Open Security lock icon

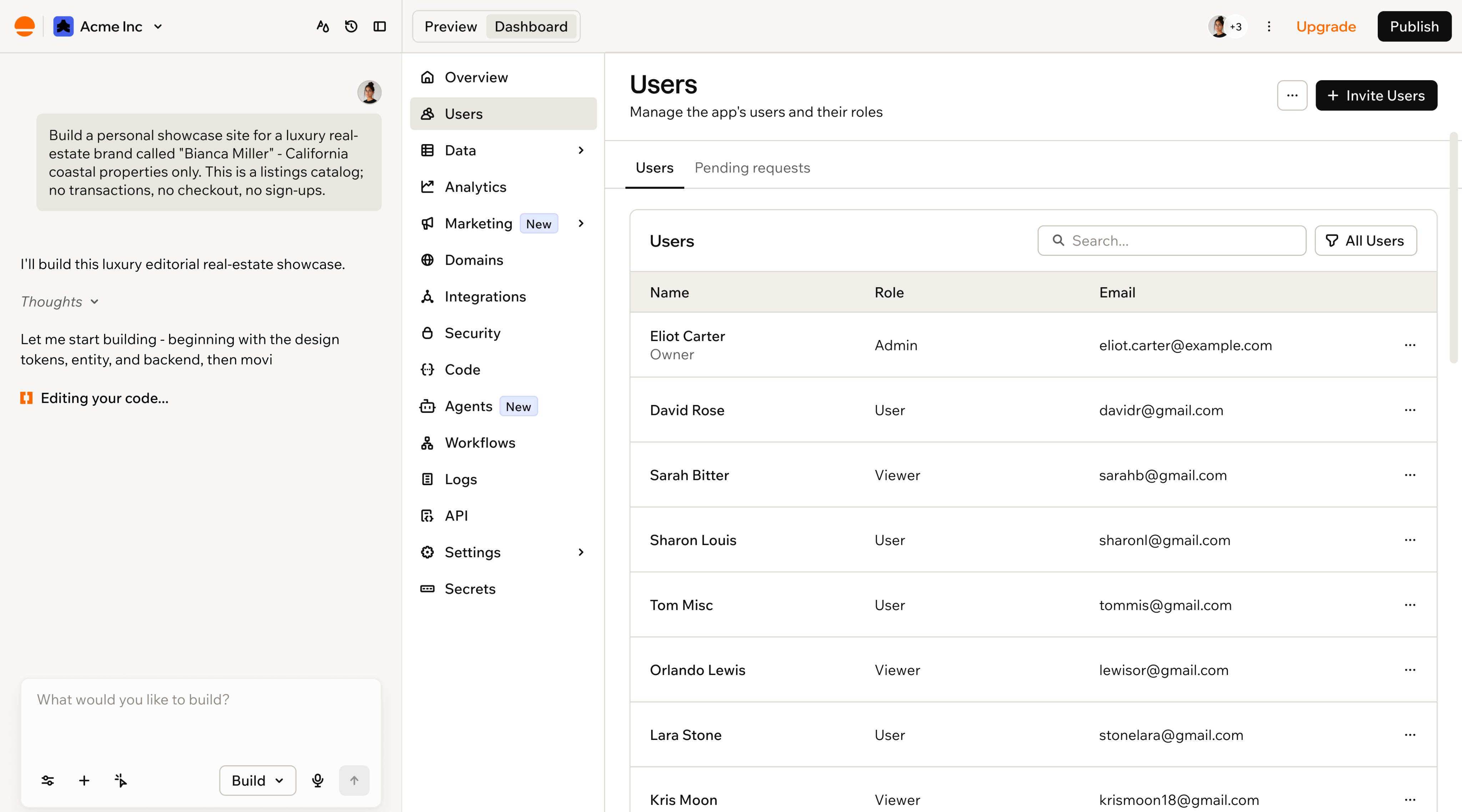point(427,333)
